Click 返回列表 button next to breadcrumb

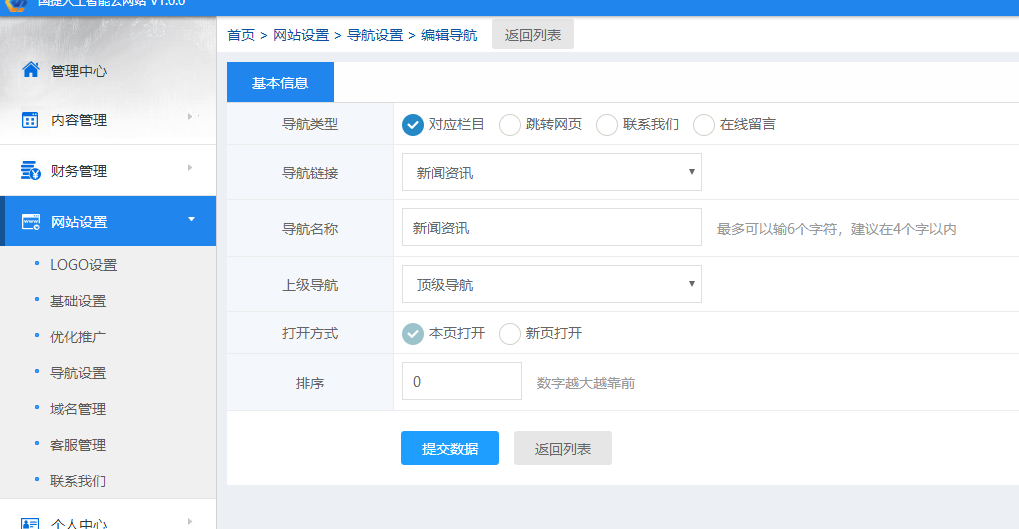533,35
